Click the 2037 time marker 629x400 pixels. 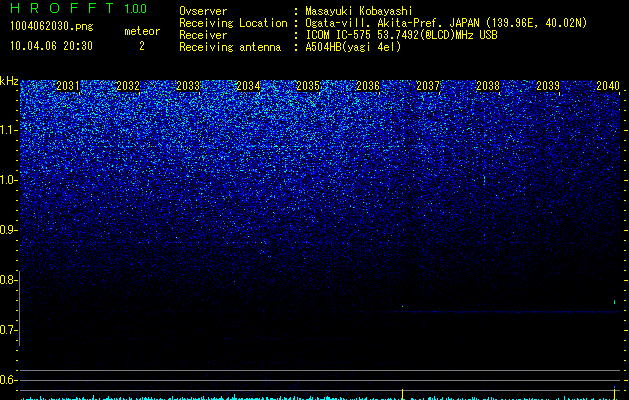point(428,86)
